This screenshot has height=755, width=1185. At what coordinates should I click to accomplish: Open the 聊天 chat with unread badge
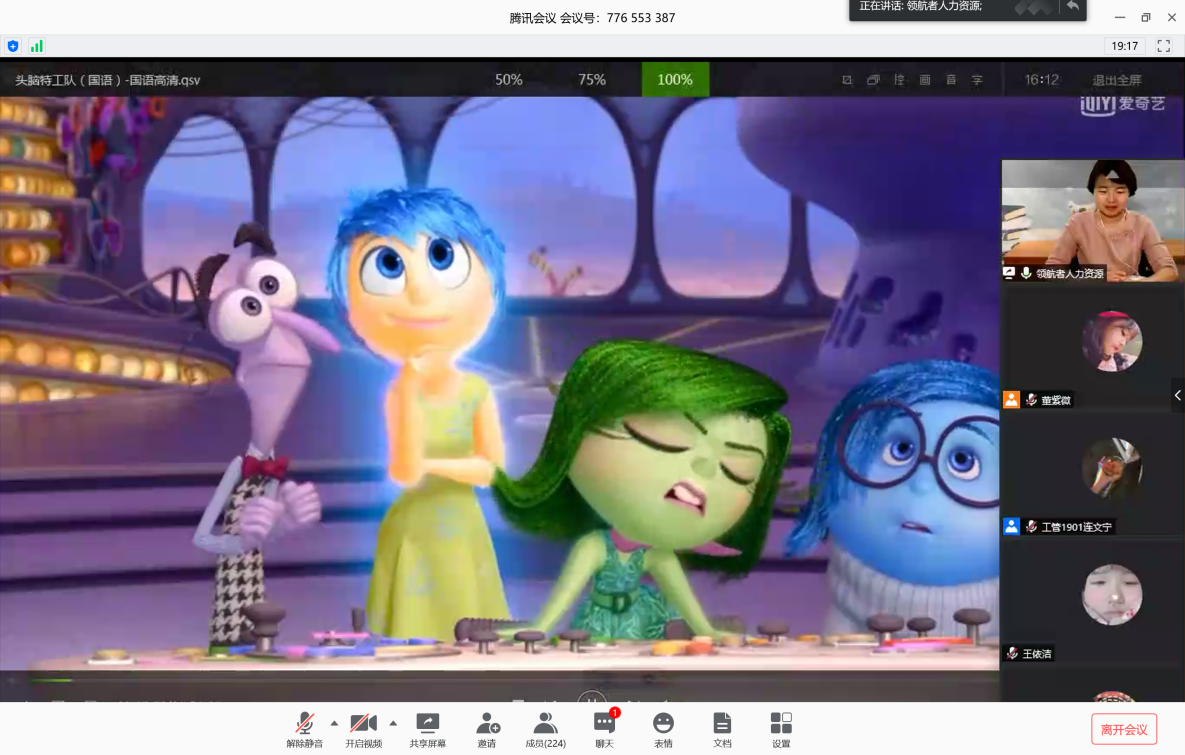point(605,730)
